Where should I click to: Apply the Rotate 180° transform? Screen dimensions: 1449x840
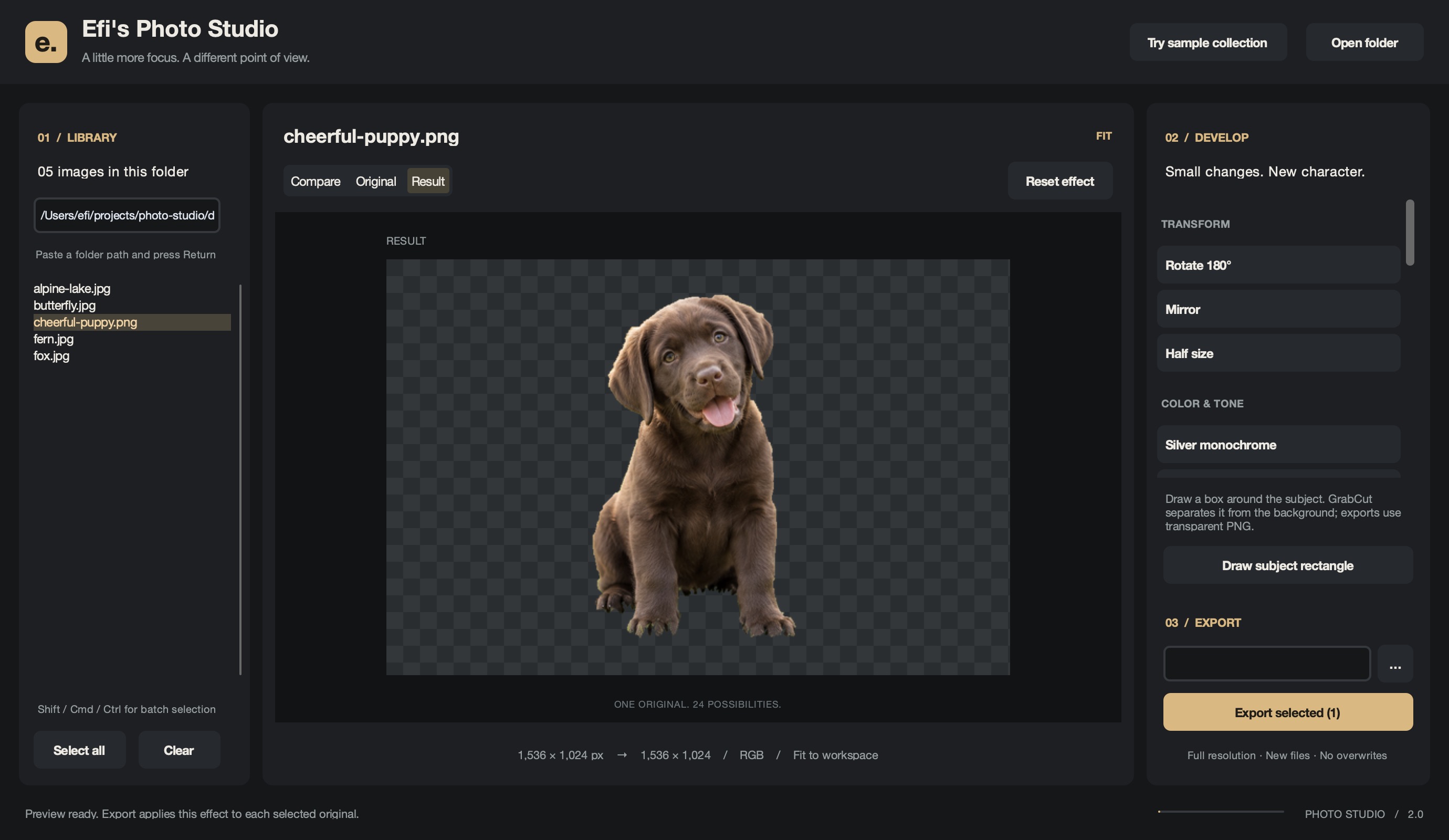point(1278,265)
